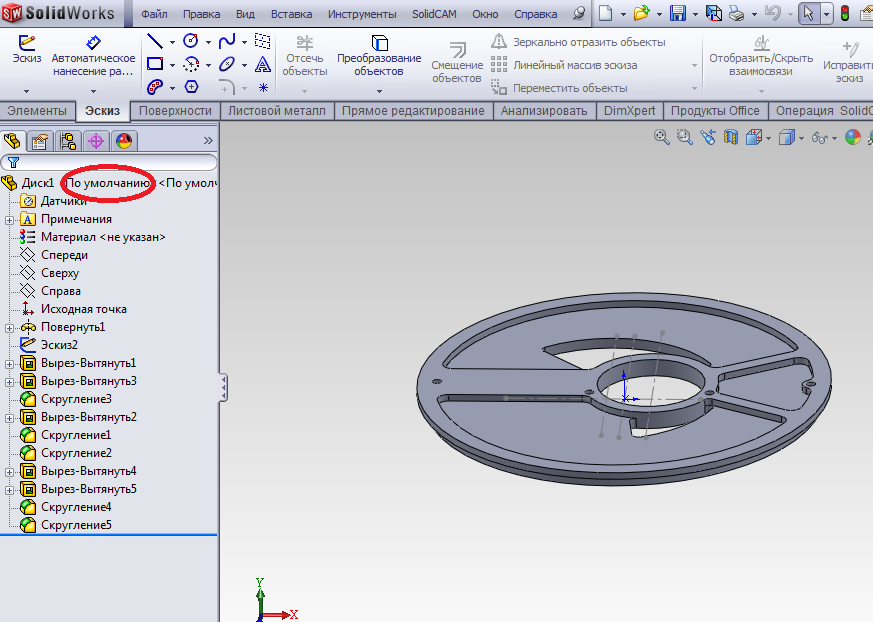Screen dimensions: 873x622
Task: Open the Правка menu
Action: coord(201,14)
